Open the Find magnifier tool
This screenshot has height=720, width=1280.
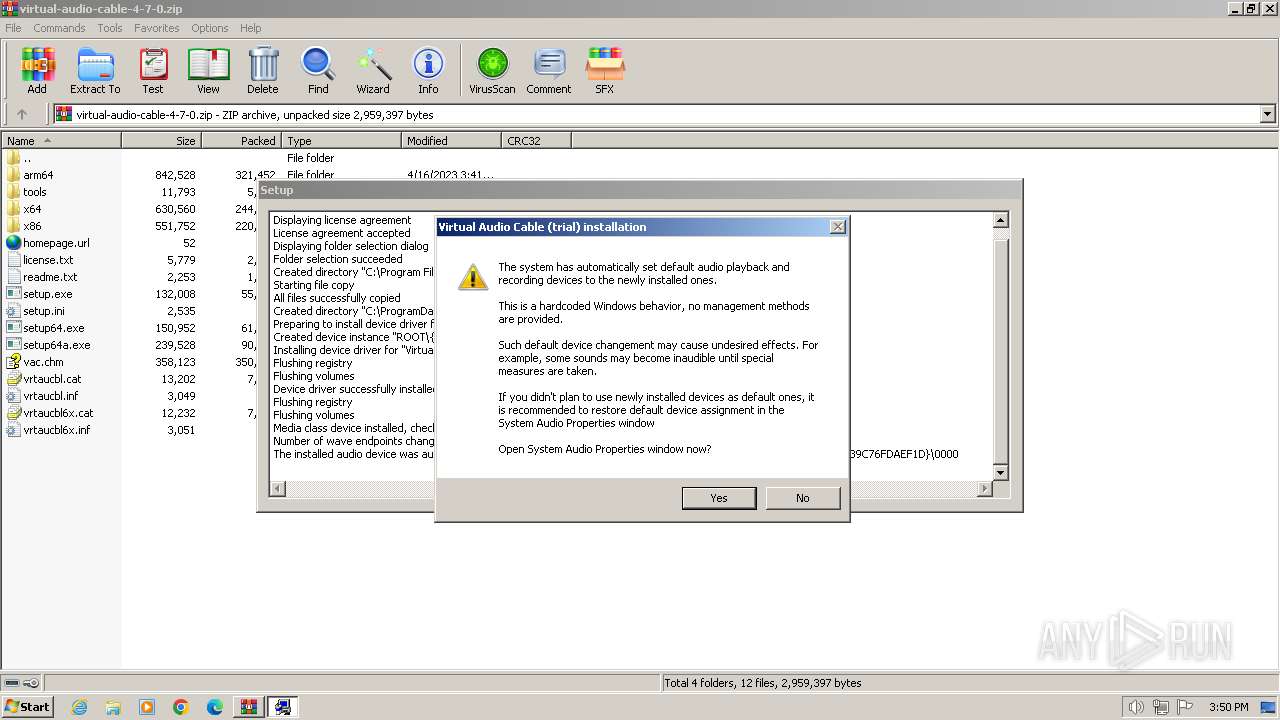318,71
